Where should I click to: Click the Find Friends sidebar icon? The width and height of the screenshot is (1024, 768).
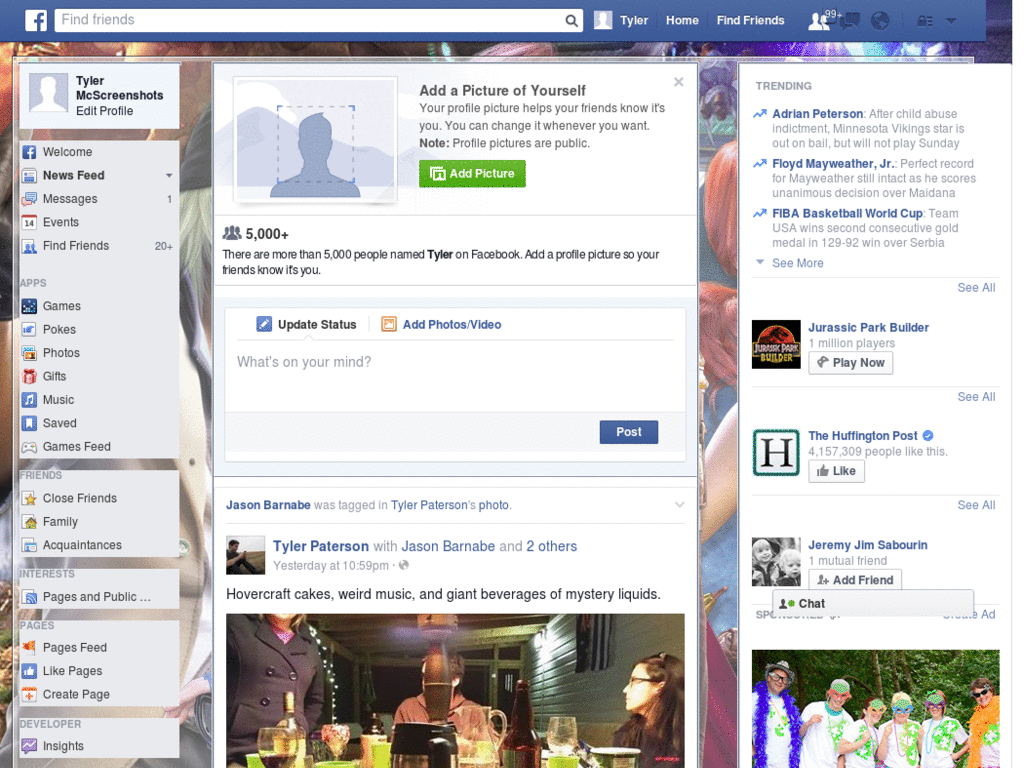click(29, 246)
